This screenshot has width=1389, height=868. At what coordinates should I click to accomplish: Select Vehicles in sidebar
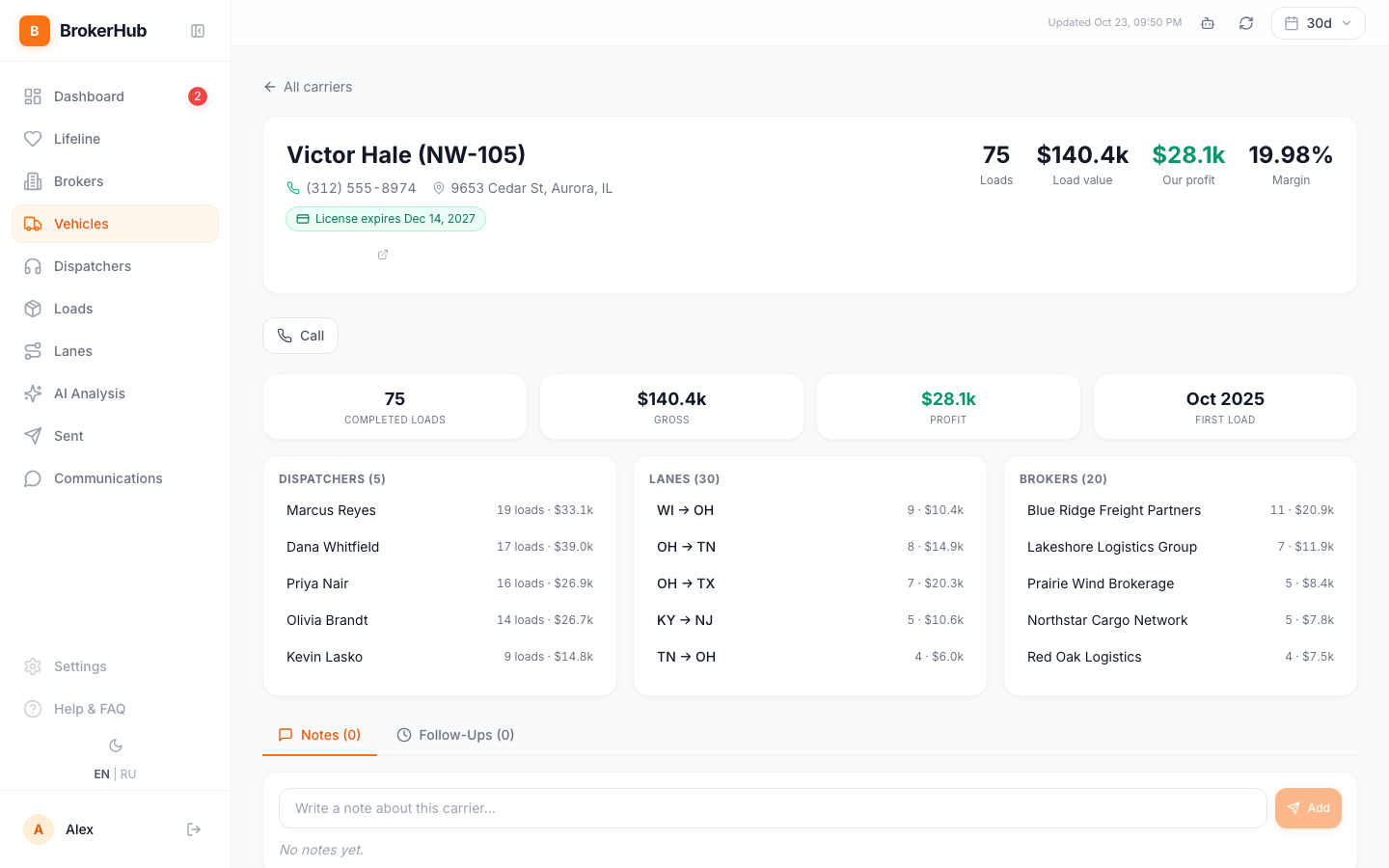[116, 224]
